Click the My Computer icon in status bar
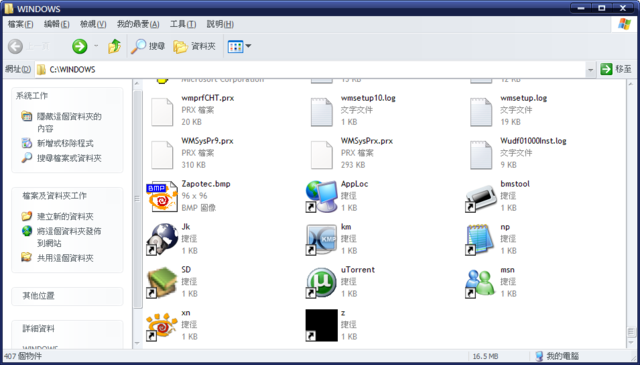The image size is (640, 365). [x=540, y=356]
